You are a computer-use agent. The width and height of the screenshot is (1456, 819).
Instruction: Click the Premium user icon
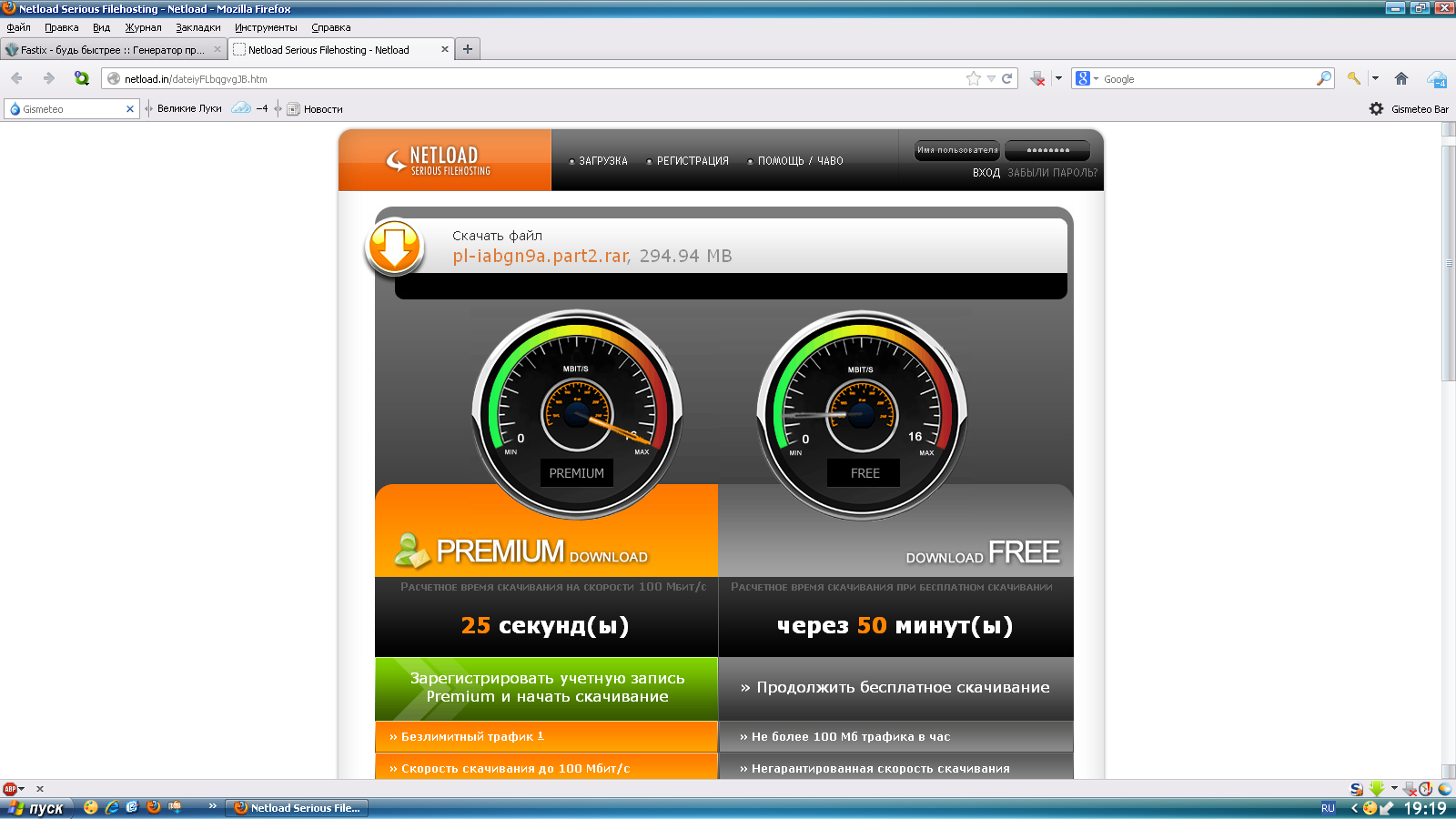411,550
